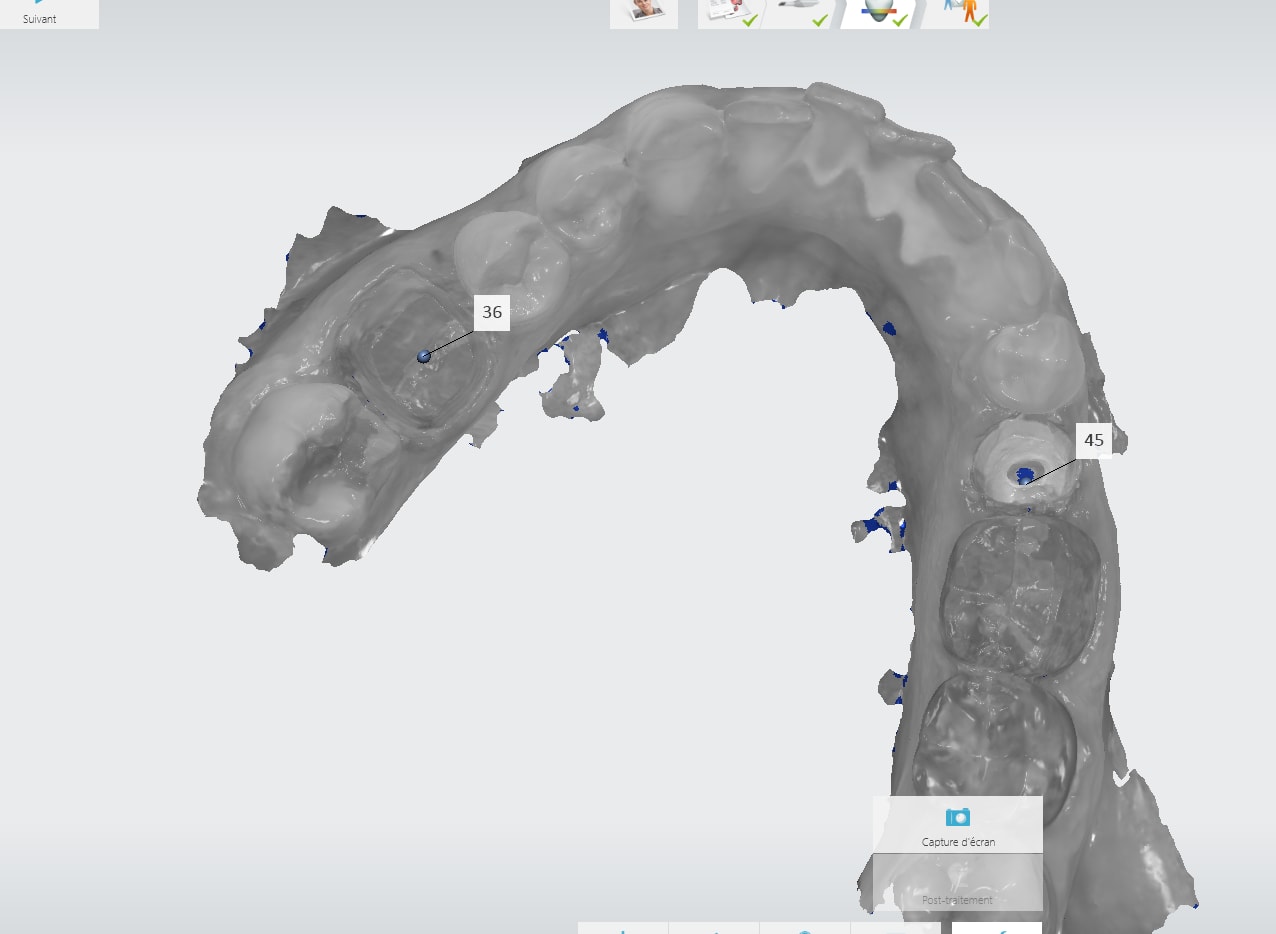Click the green checkmark on the scanner step

(820, 20)
